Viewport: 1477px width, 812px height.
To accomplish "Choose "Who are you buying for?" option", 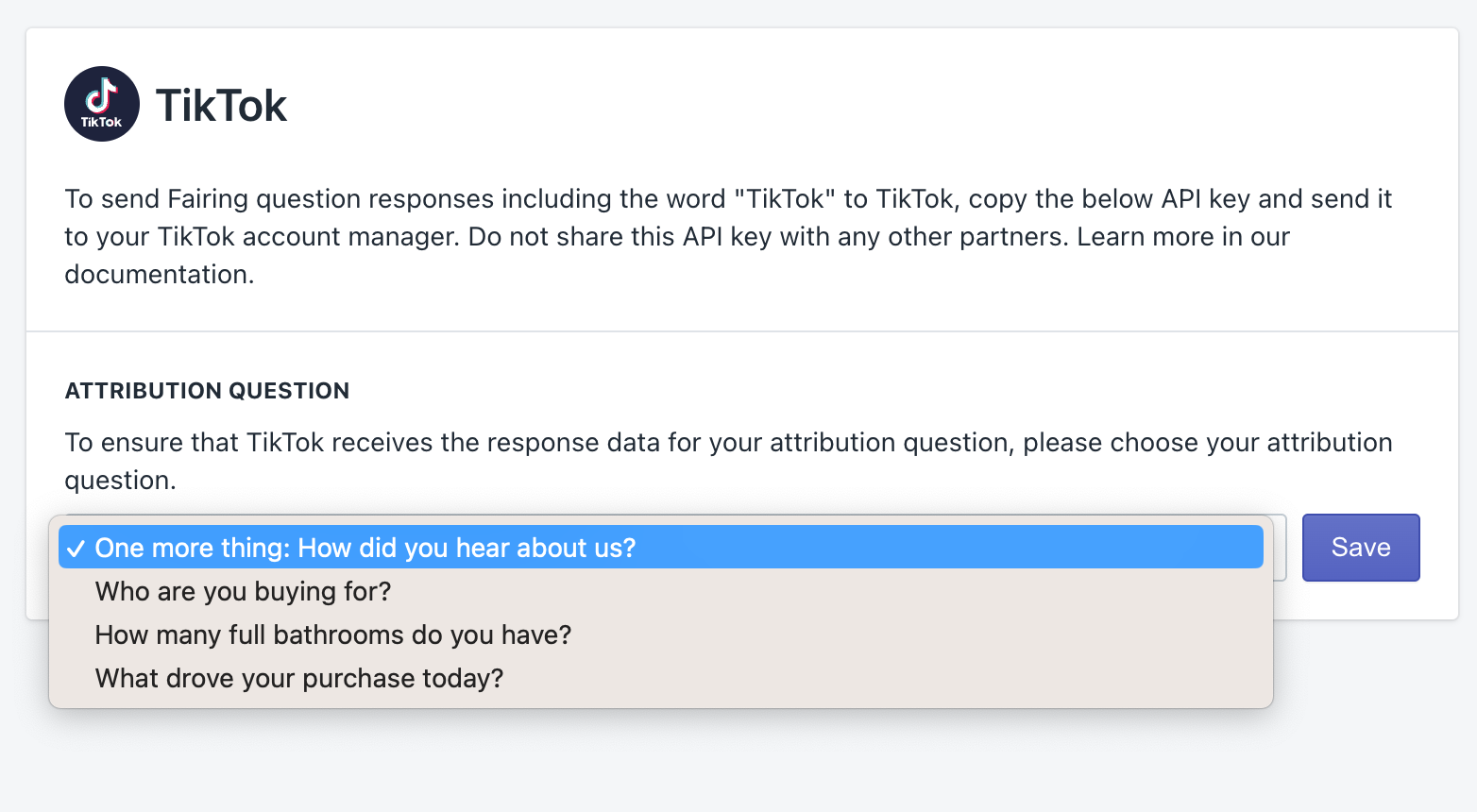I will pos(243,591).
